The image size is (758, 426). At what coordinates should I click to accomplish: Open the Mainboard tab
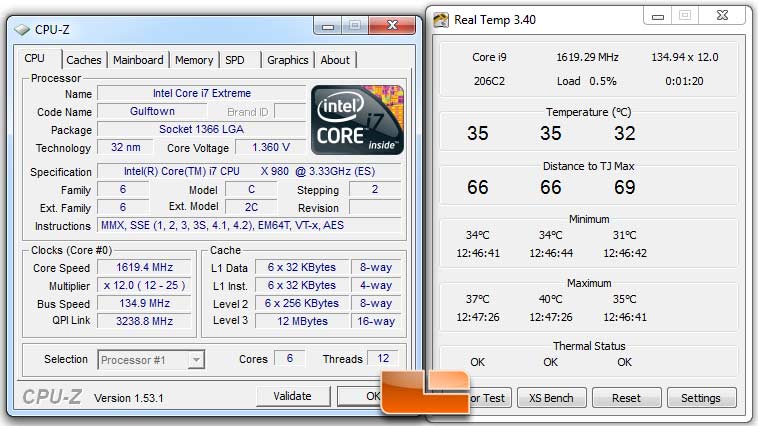[x=138, y=60]
